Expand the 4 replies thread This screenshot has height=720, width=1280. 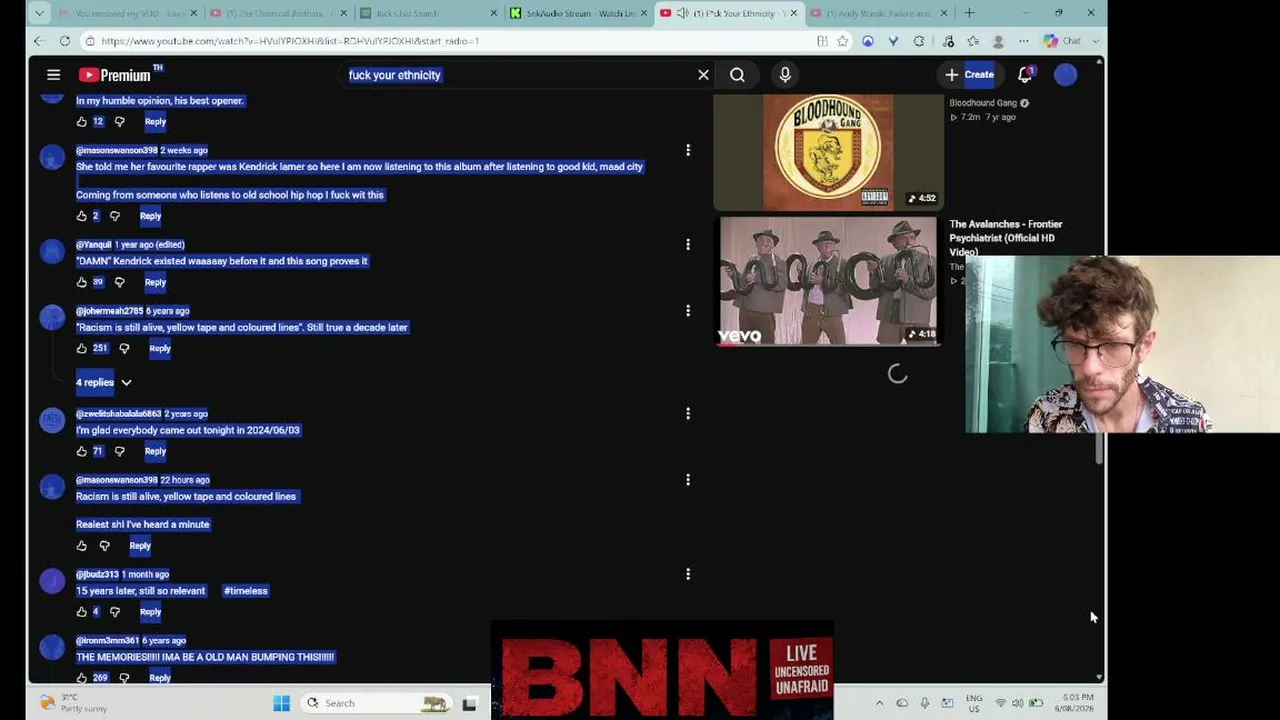click(104, 382)
